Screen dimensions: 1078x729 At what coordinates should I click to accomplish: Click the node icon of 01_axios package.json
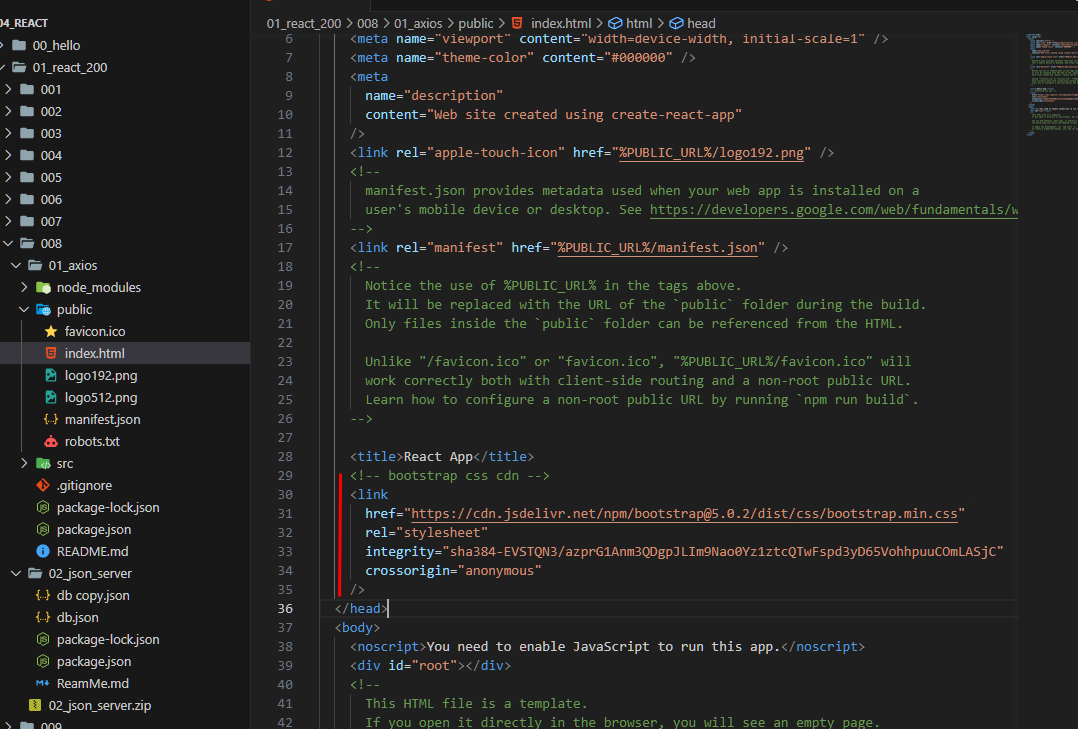pos(43,530)
